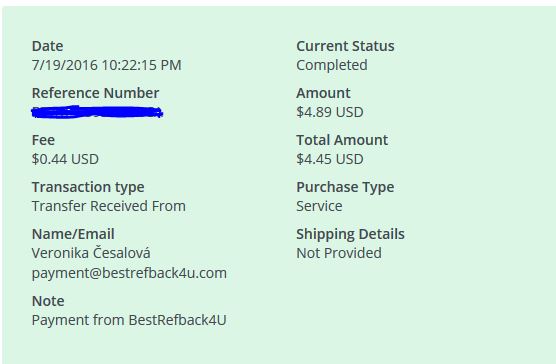Select the date value 7/19/2016 10:22:15 PM
This screenshot has height=364, width=556.
click(106, 65)
